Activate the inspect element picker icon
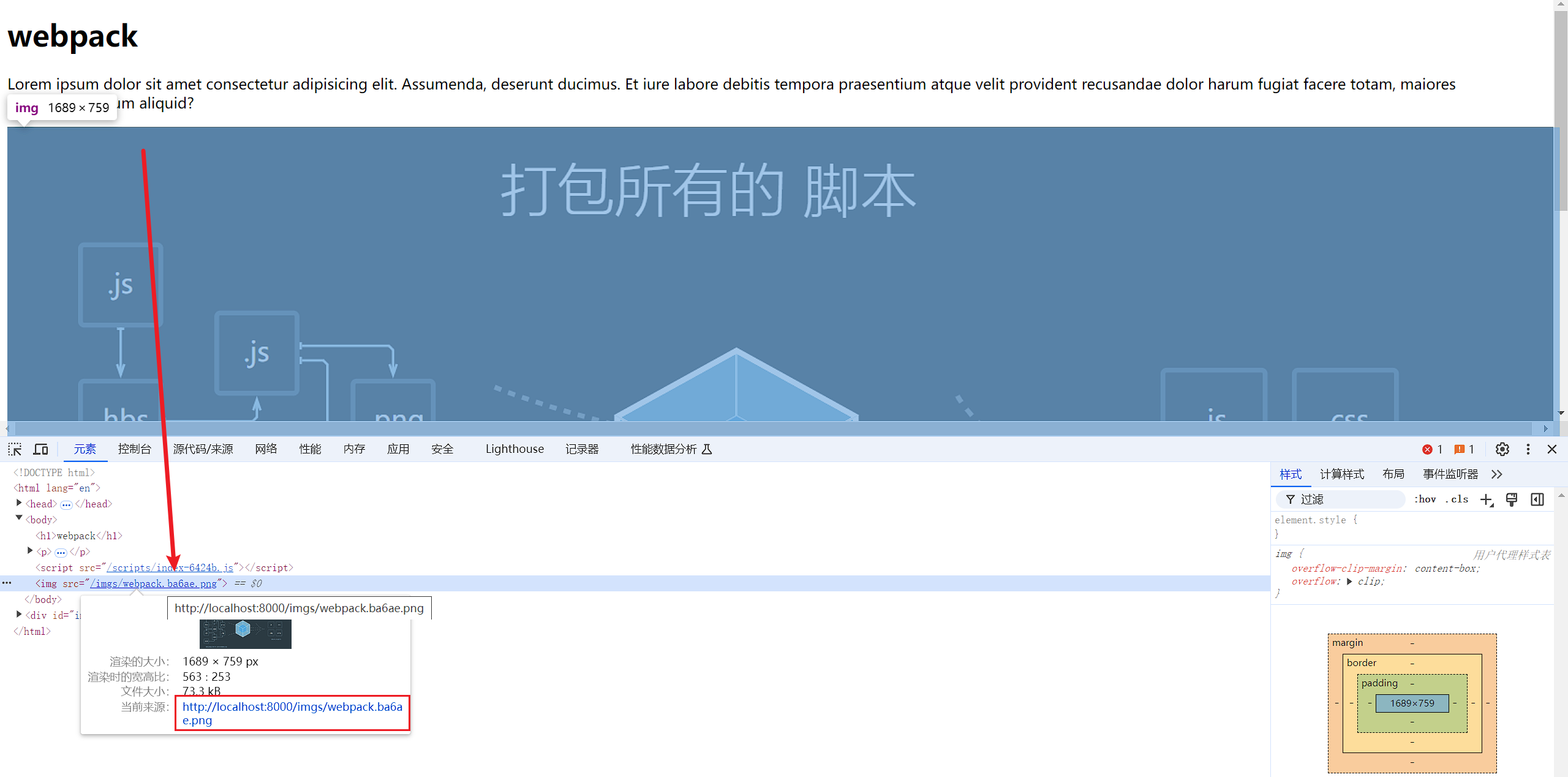1568x777 pixels. (15, 449)
